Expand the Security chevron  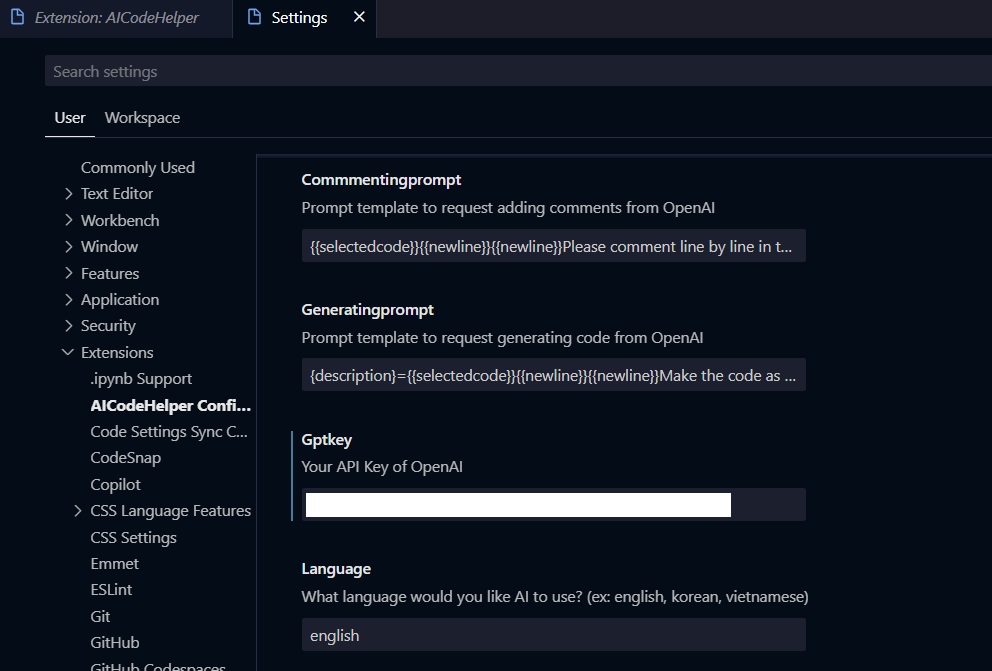point(68,326)
